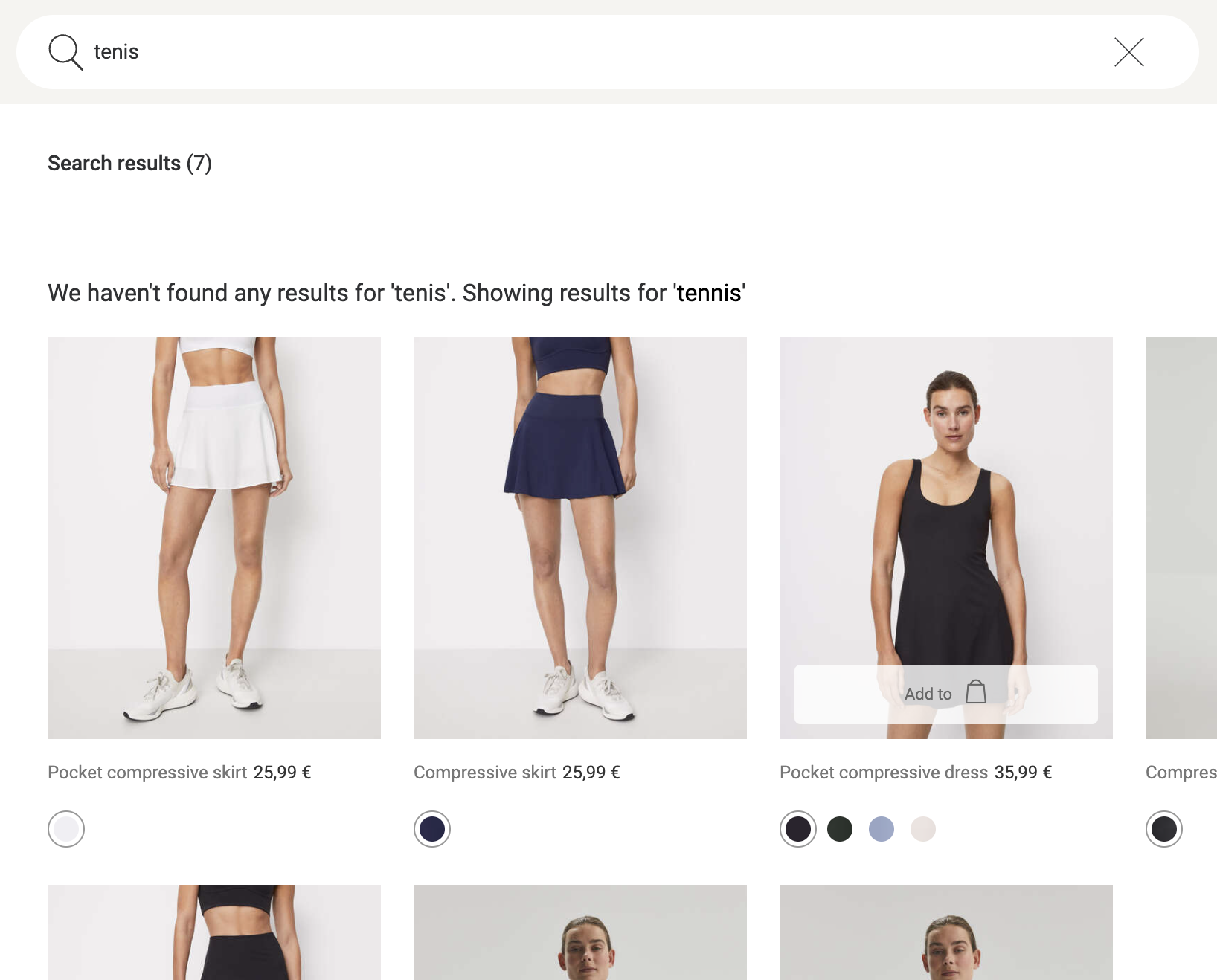
Task: Open the navy Compressive skirt photo
Action: (x=580, y=538)
